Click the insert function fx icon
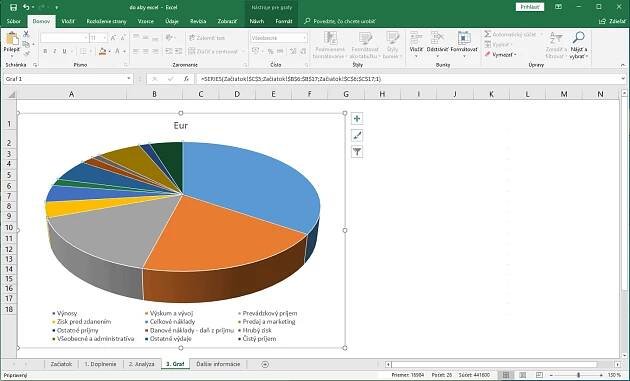This screenshot has height=381, width=630. (186, 79)
